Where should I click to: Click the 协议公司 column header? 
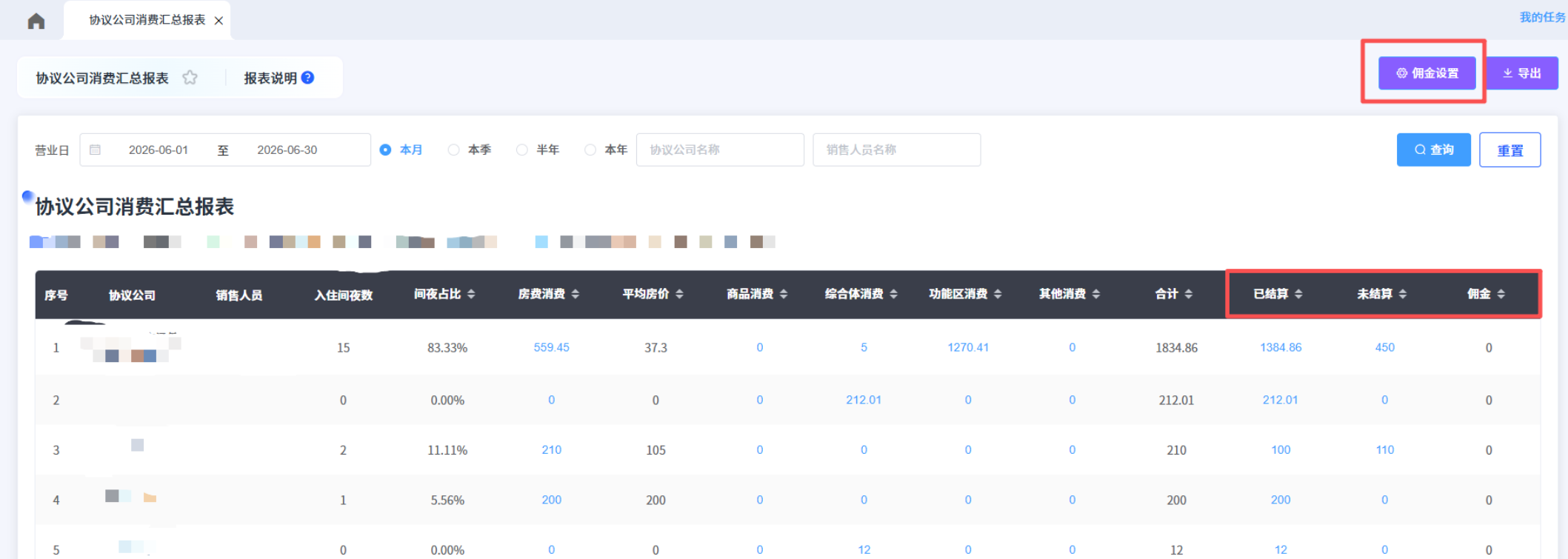(x=132, y=295)
